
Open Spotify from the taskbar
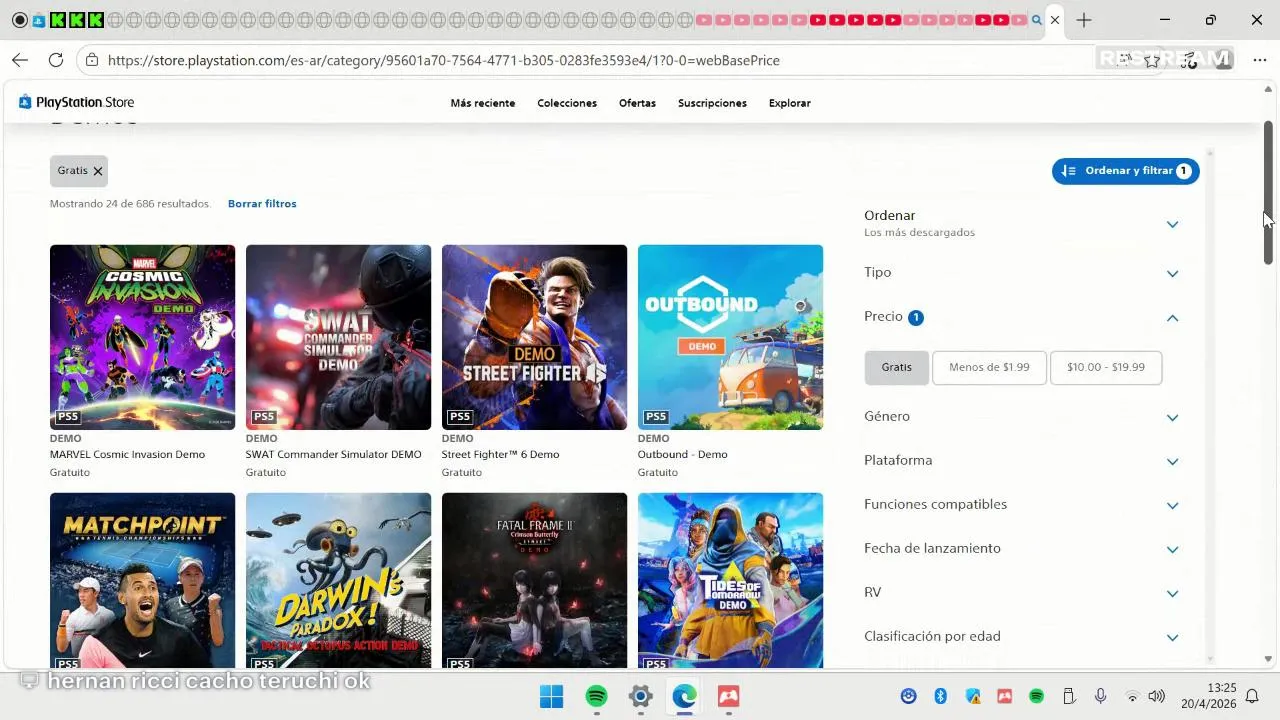pos(596,696)
